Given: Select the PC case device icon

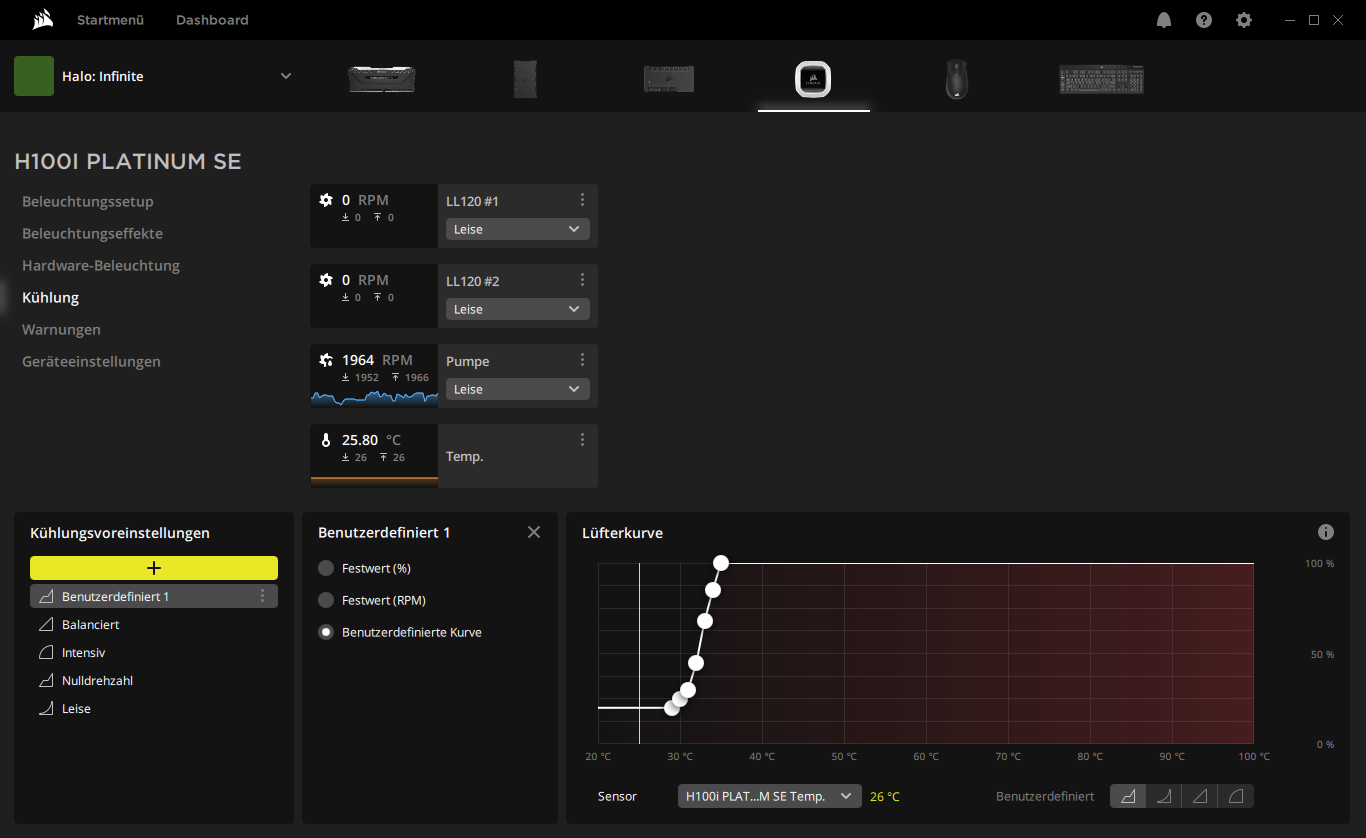Looking at the screenshot, I should coord(525,78).
